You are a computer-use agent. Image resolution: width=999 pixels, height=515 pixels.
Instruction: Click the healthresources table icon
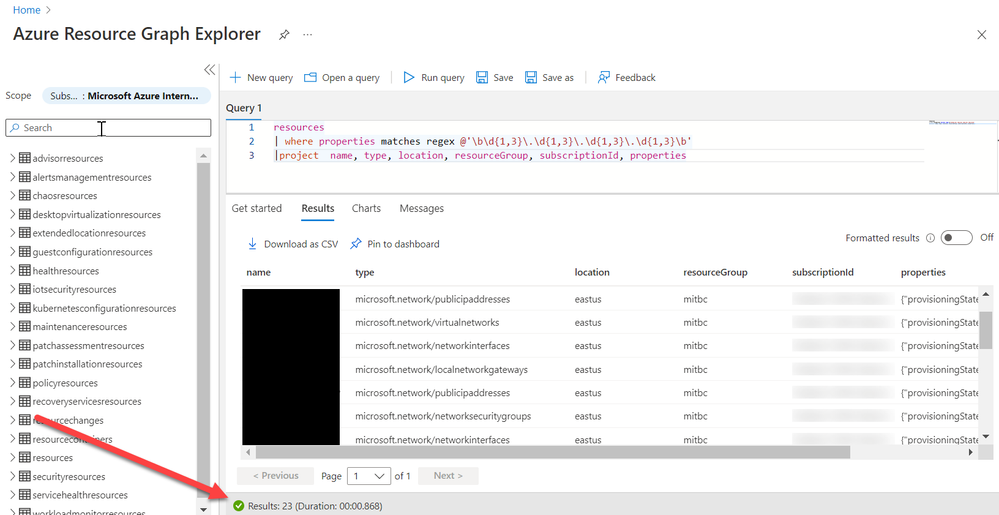pos(25,270)
